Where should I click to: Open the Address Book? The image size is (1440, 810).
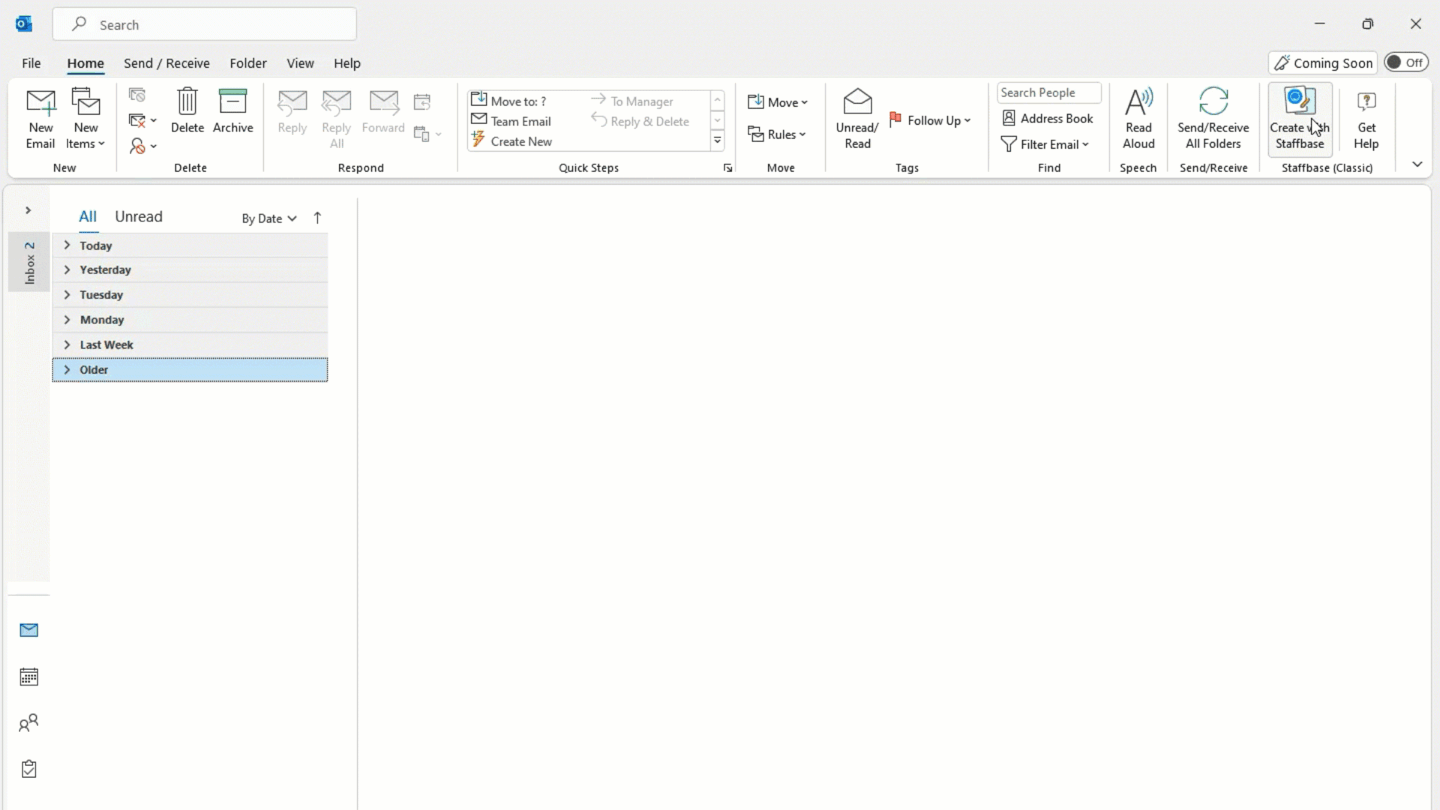point(1047,118)
